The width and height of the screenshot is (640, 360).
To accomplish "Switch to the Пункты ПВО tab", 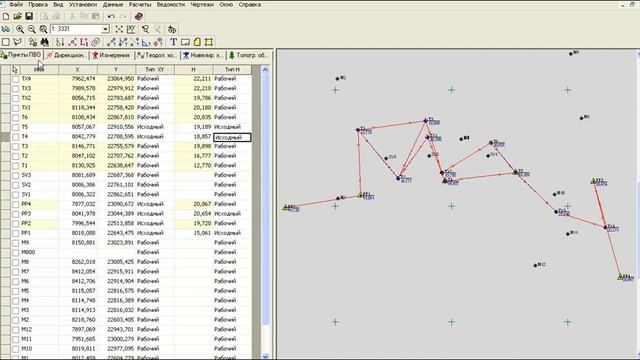I will pyautogui.click(x=21, y=55).
